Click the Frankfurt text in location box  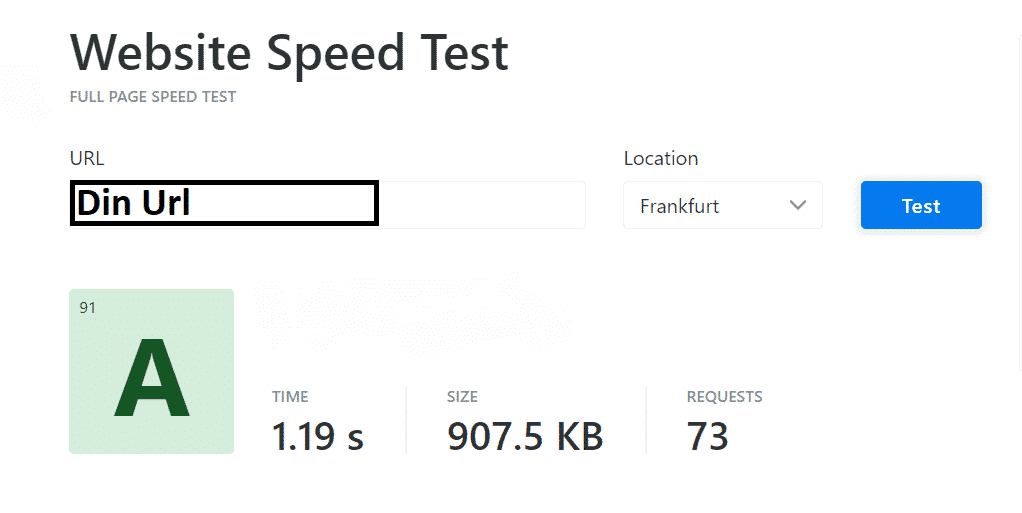(x=679, y=207)
